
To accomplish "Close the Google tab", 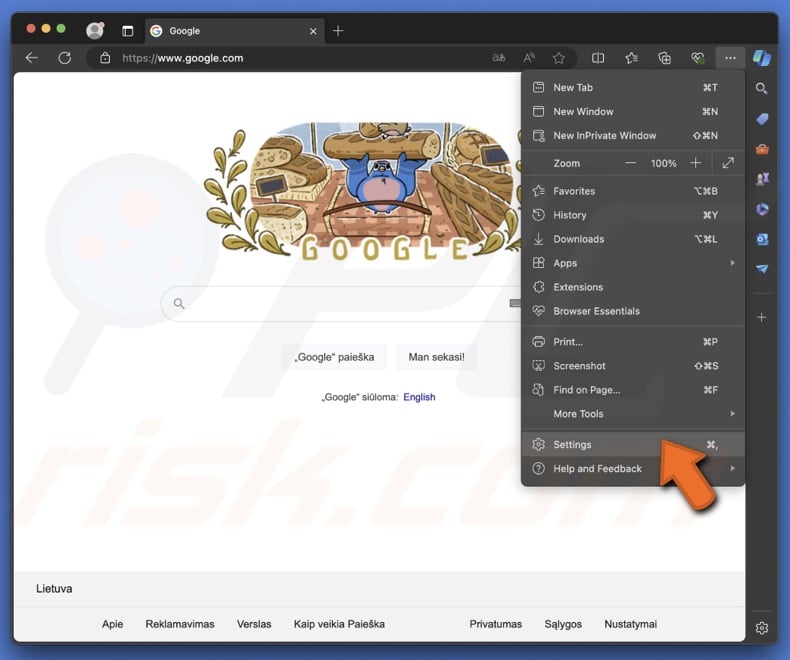I will click(x=313, y=31).
